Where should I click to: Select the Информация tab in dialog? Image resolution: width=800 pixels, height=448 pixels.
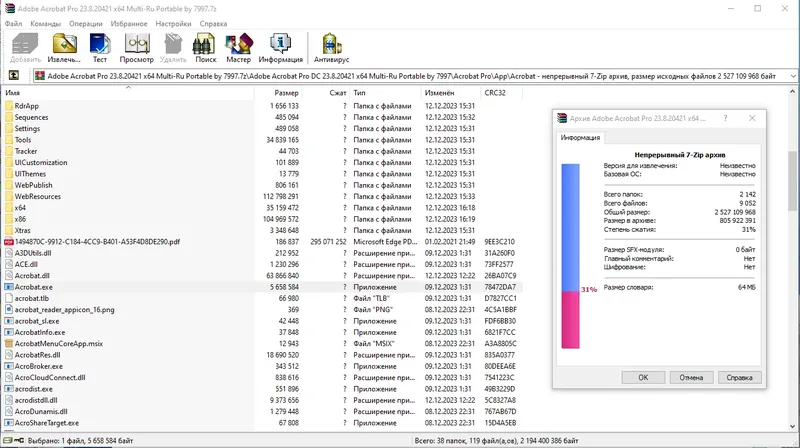580,137
